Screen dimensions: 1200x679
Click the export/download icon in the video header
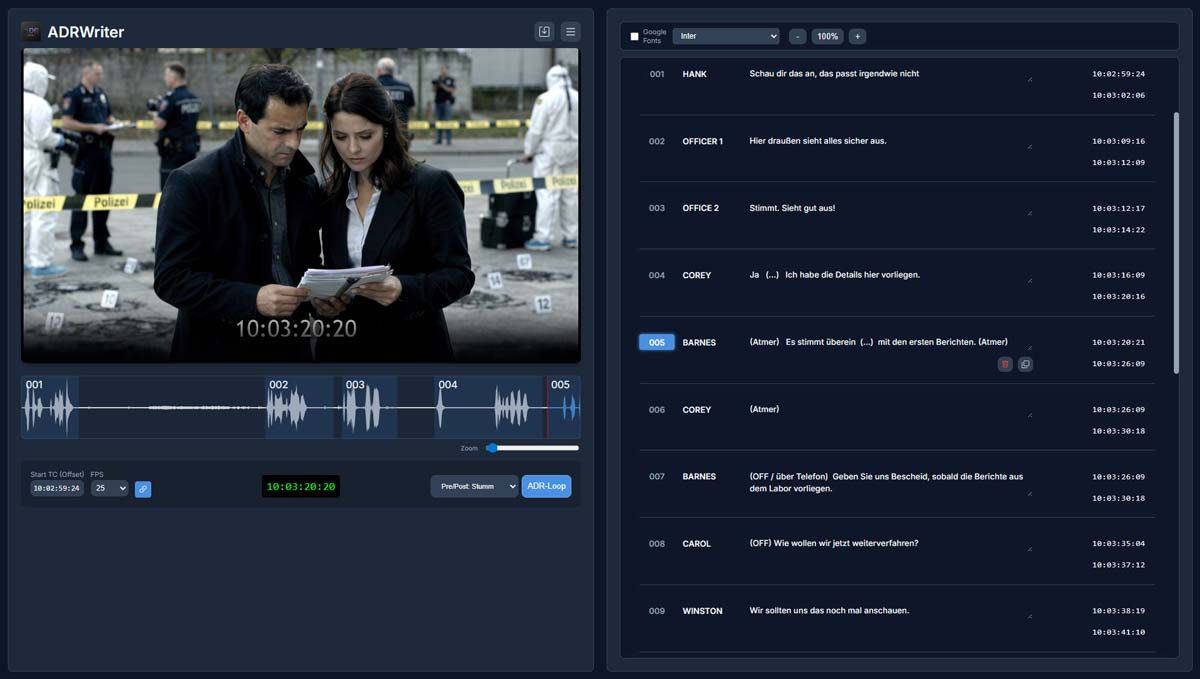coord(542,31)
